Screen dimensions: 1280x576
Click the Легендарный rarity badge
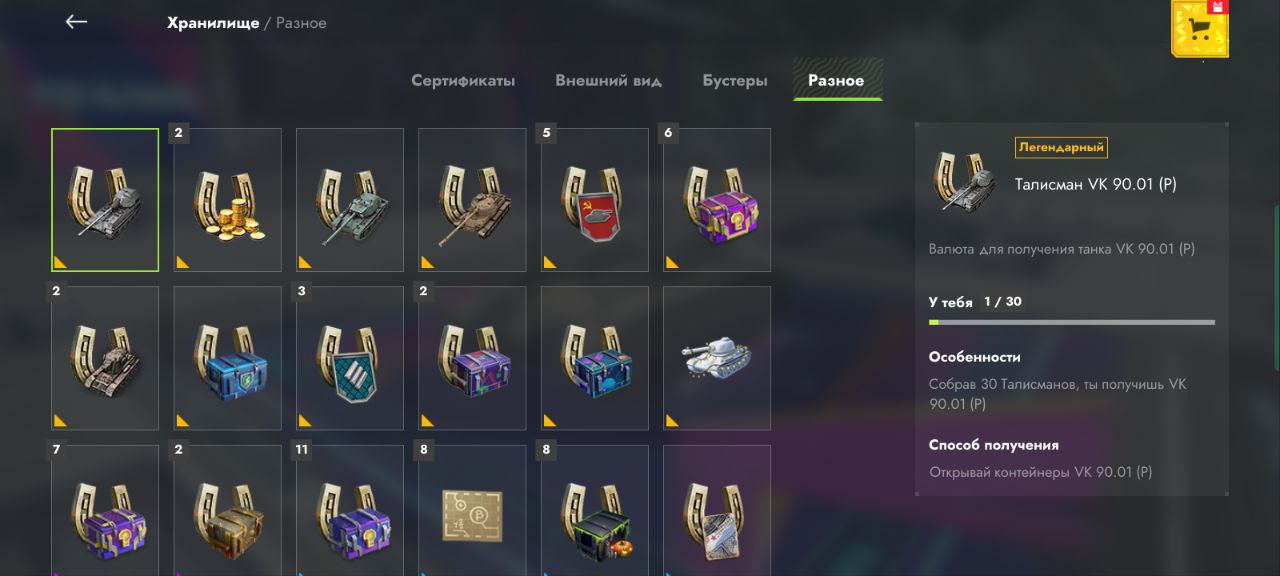point(1061,147)
